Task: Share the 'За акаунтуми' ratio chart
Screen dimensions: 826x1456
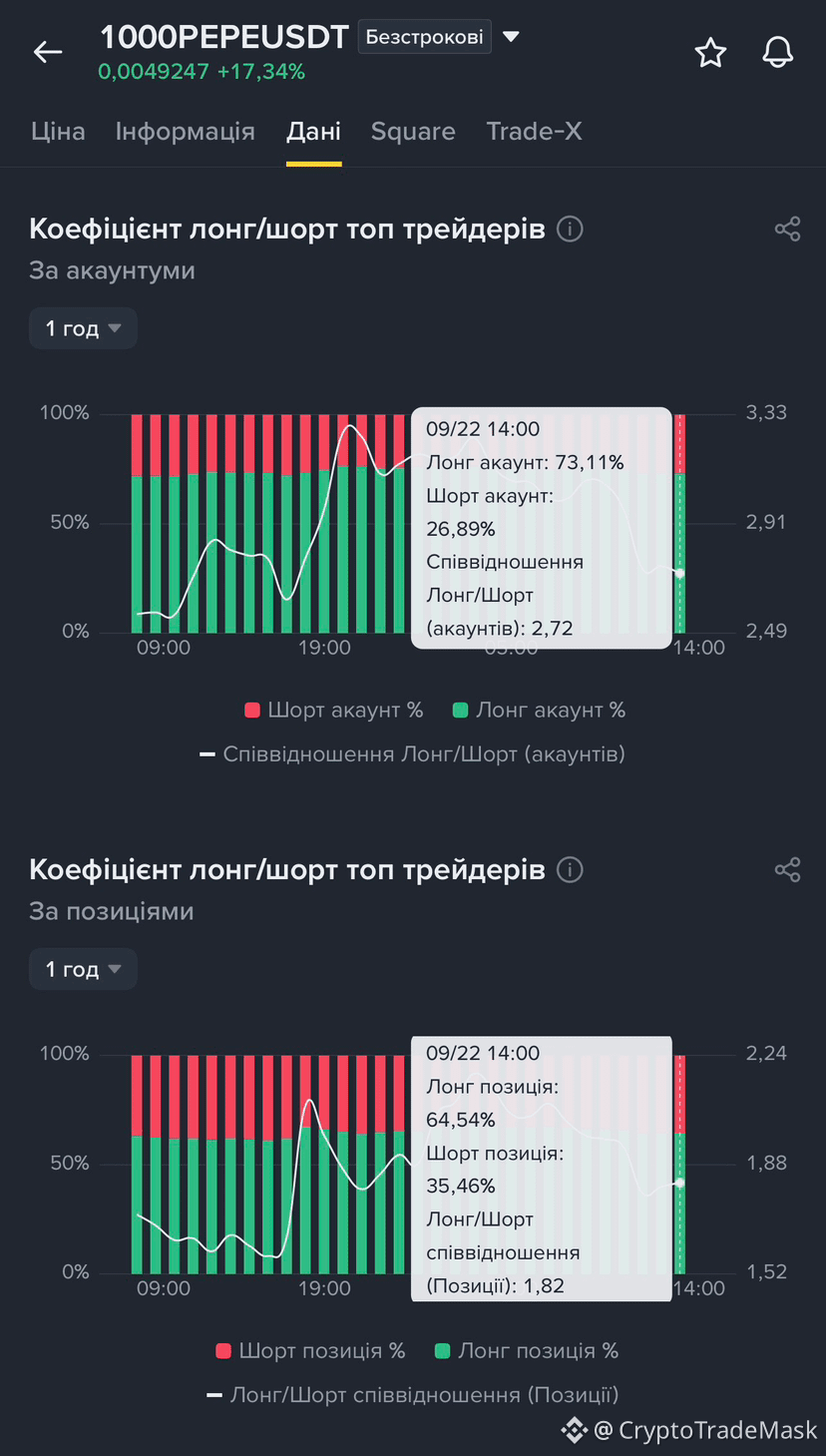Action: (x=788, y=229)
